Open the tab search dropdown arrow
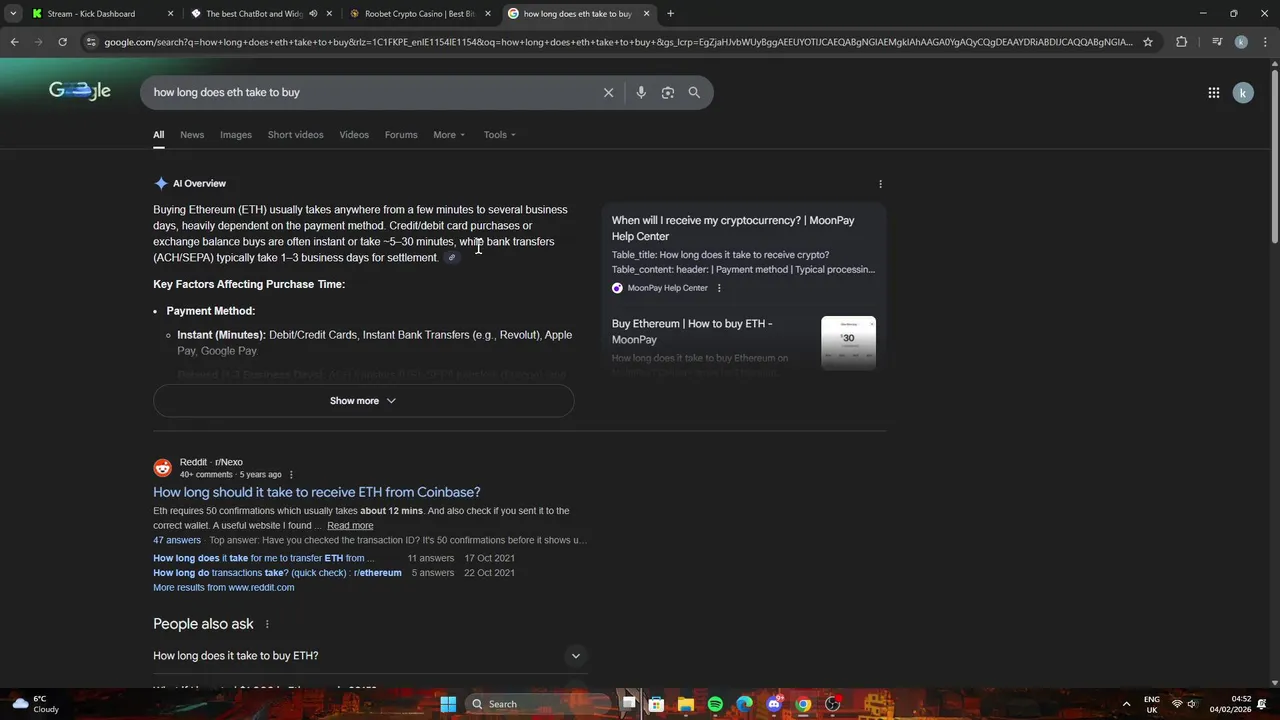 pos(13,14)
